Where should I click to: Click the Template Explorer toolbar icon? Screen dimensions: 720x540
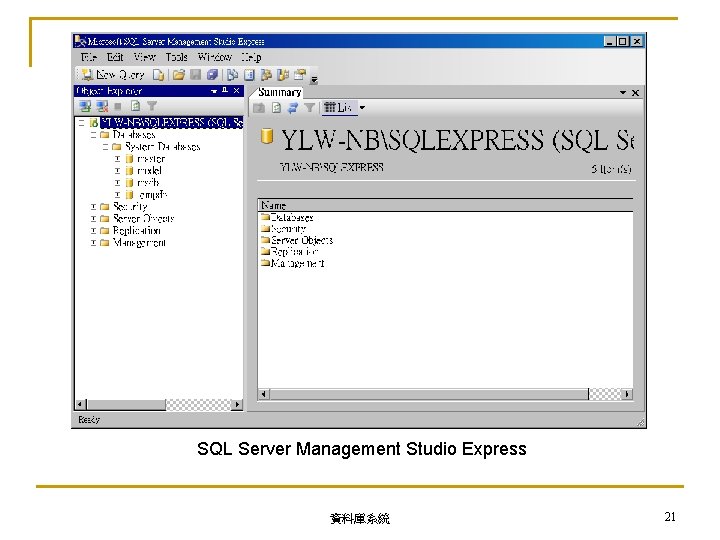point(283,74)
